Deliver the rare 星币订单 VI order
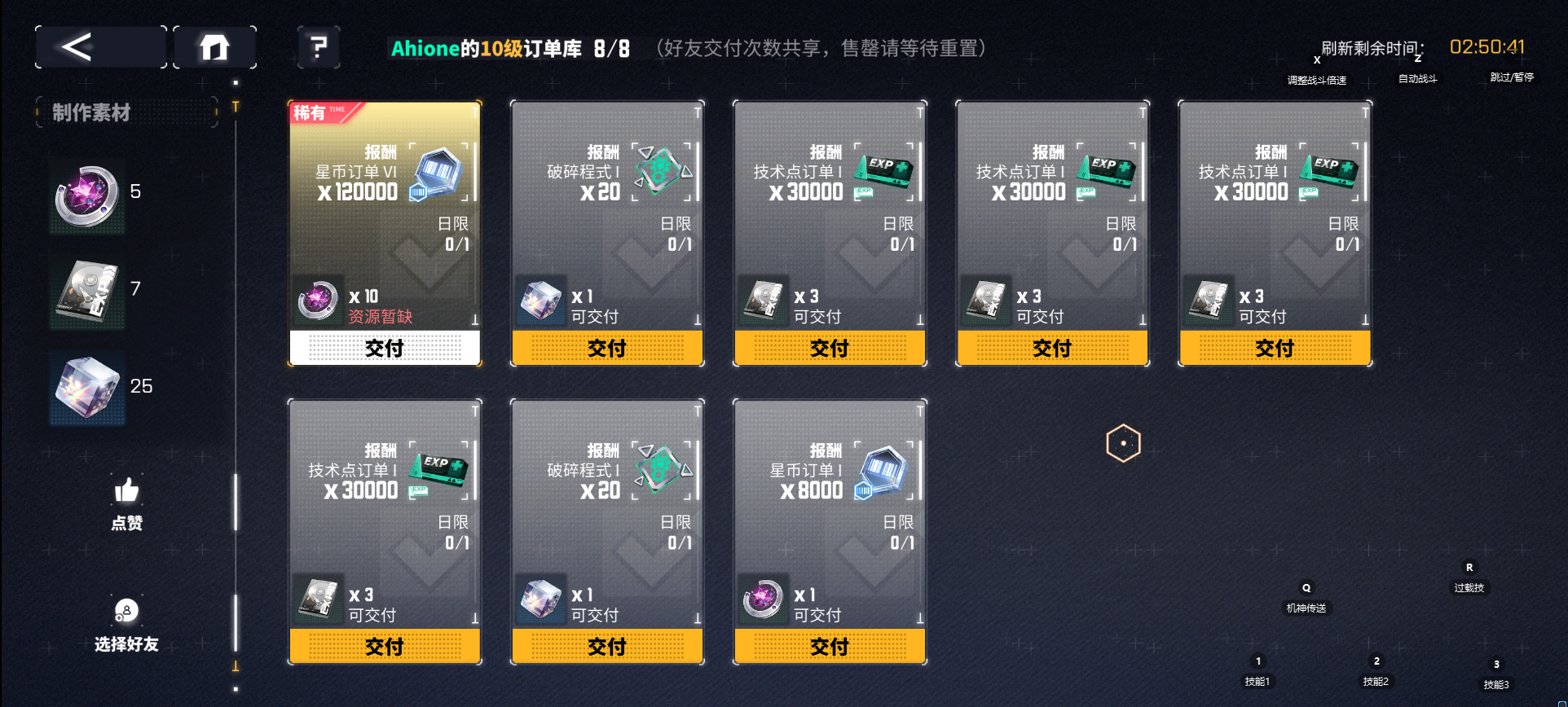 (x=385, y=348)
